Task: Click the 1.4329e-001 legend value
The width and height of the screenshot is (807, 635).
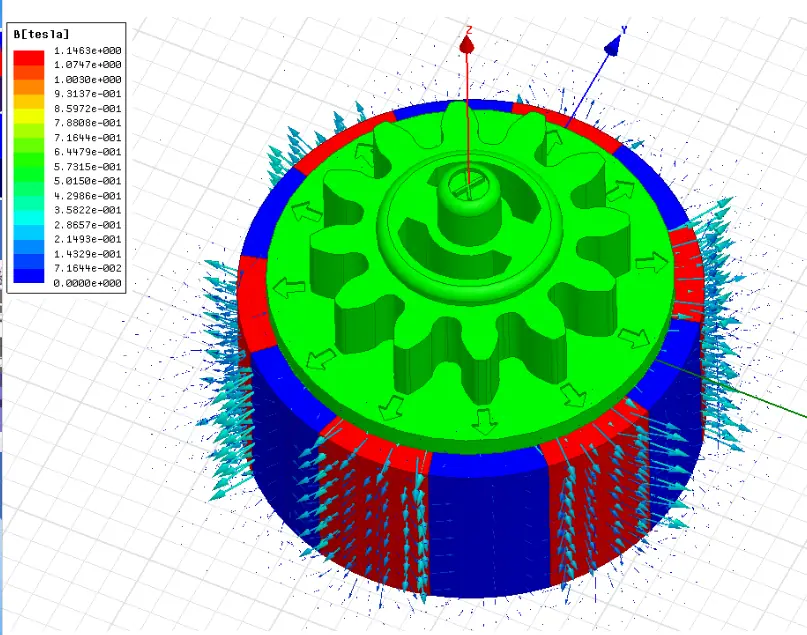Action: (x=87, y=254)
